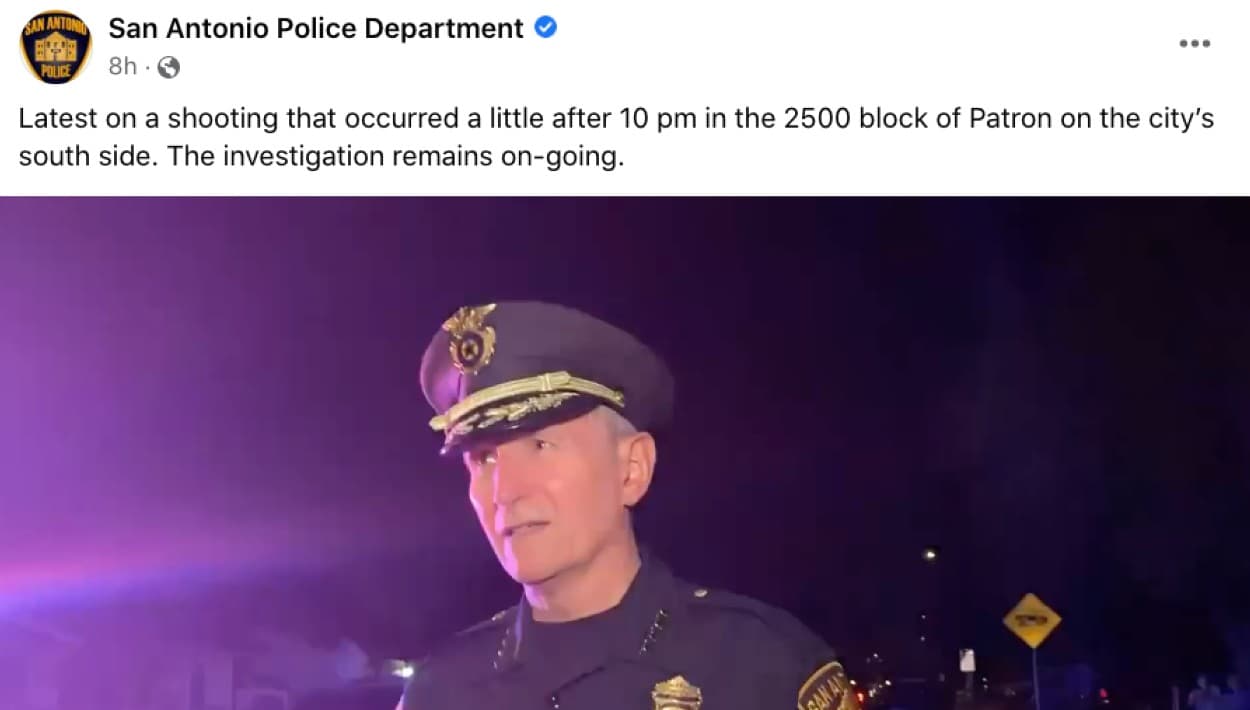Click the yellow road sign in video

coord(1031,620)
